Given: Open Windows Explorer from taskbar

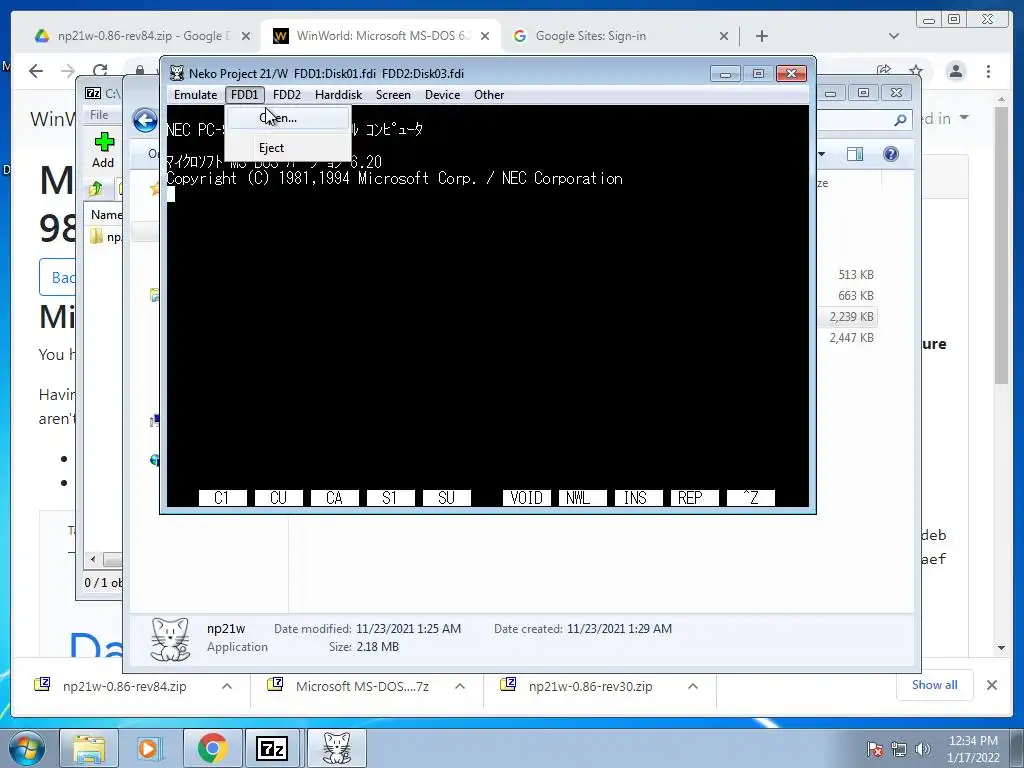Looking at the screenshot, I should pyautogui.click(x=89, y=748).
